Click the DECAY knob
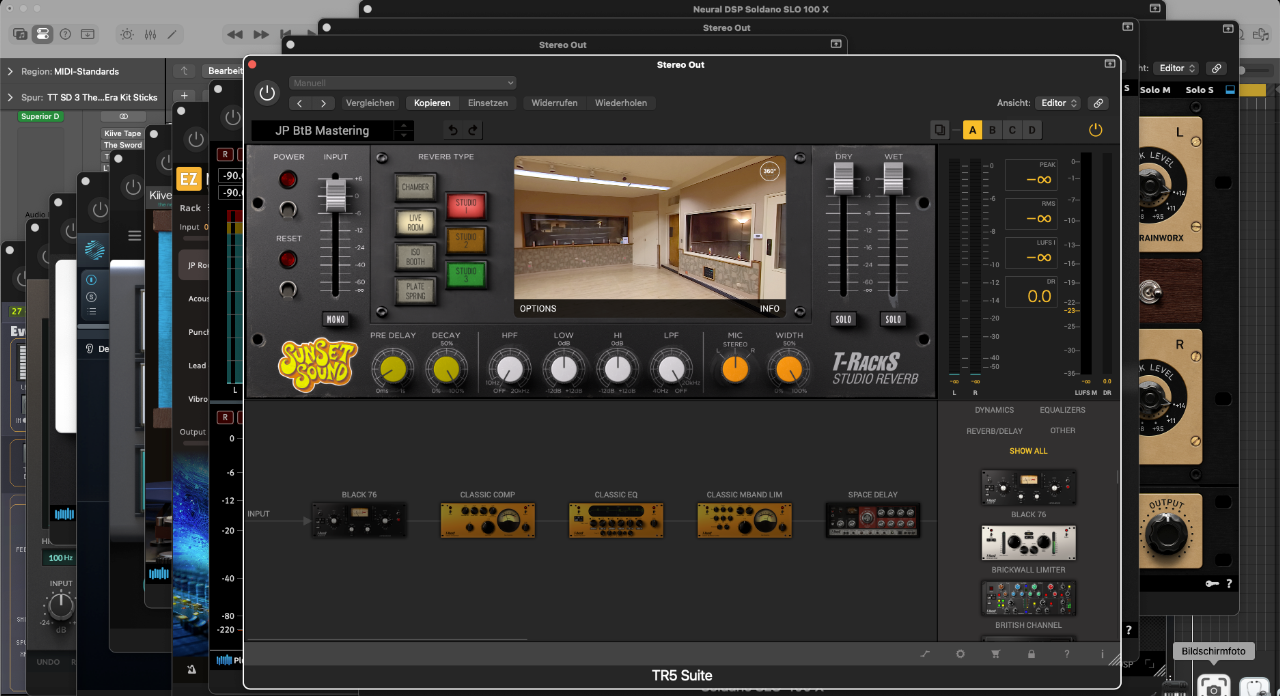This screenshot has height=696, width=1280. click(446, 370)
